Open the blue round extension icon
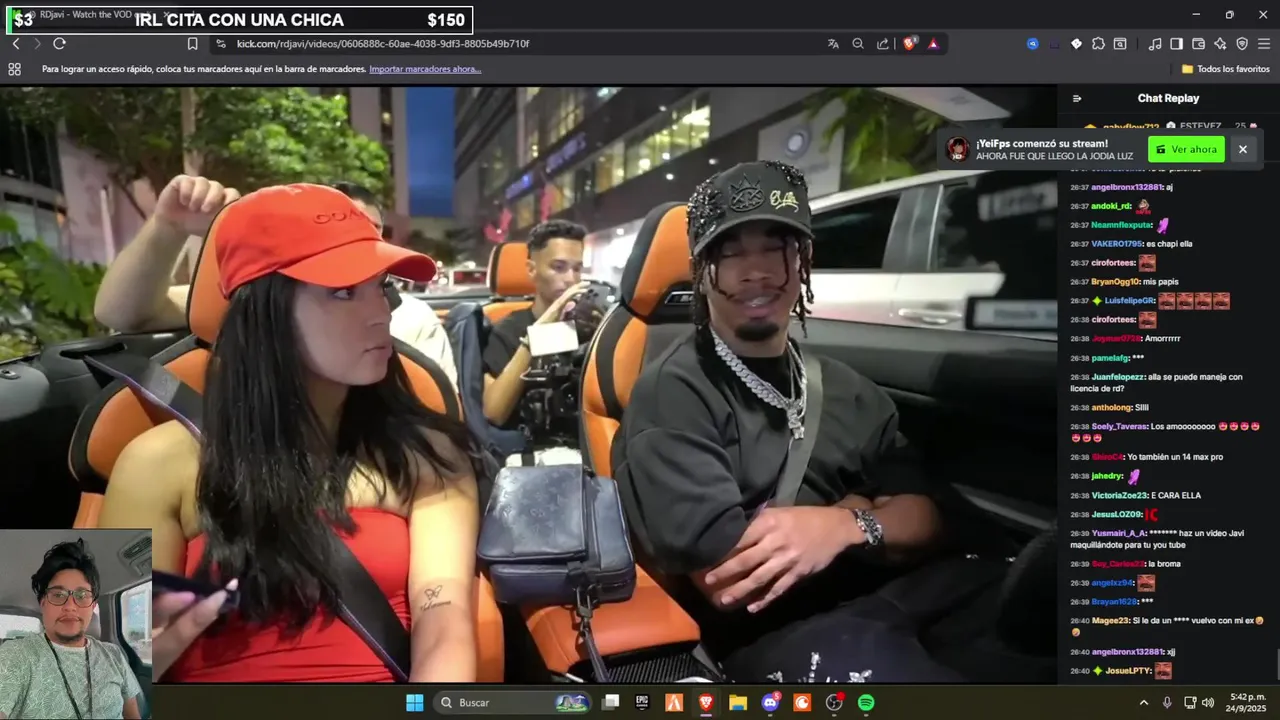This screenshot has height=720, width=1280. [1032, 44]
